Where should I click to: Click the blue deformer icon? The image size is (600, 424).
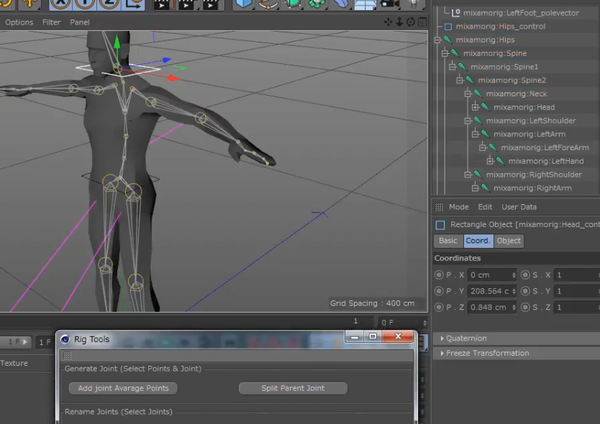(x=341, y=4)
